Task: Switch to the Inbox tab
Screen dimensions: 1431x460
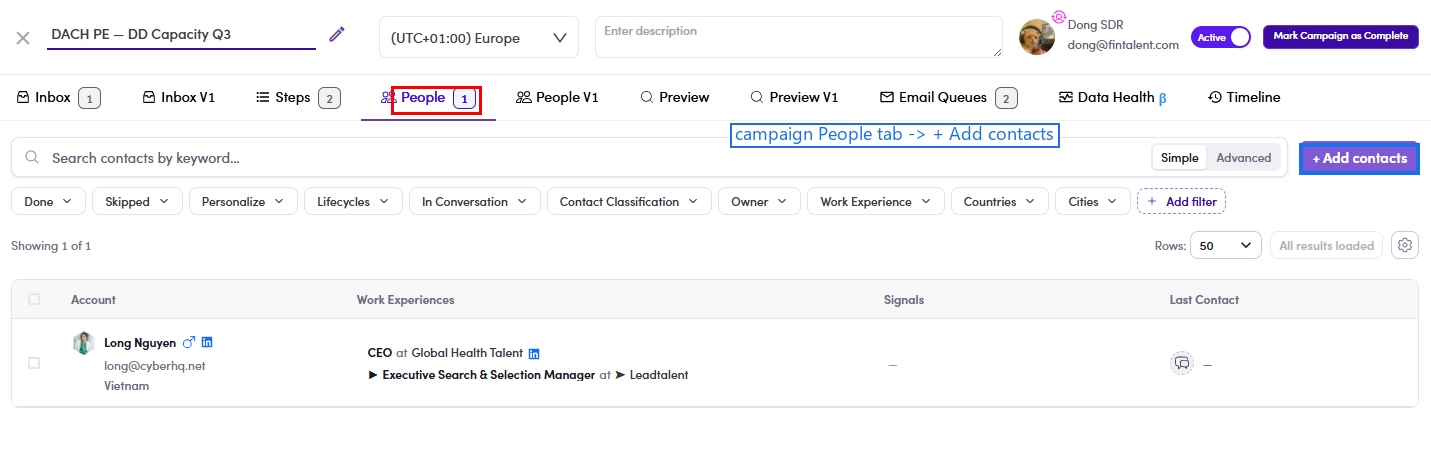Action: pyautogui.click(x=58, y=98)
